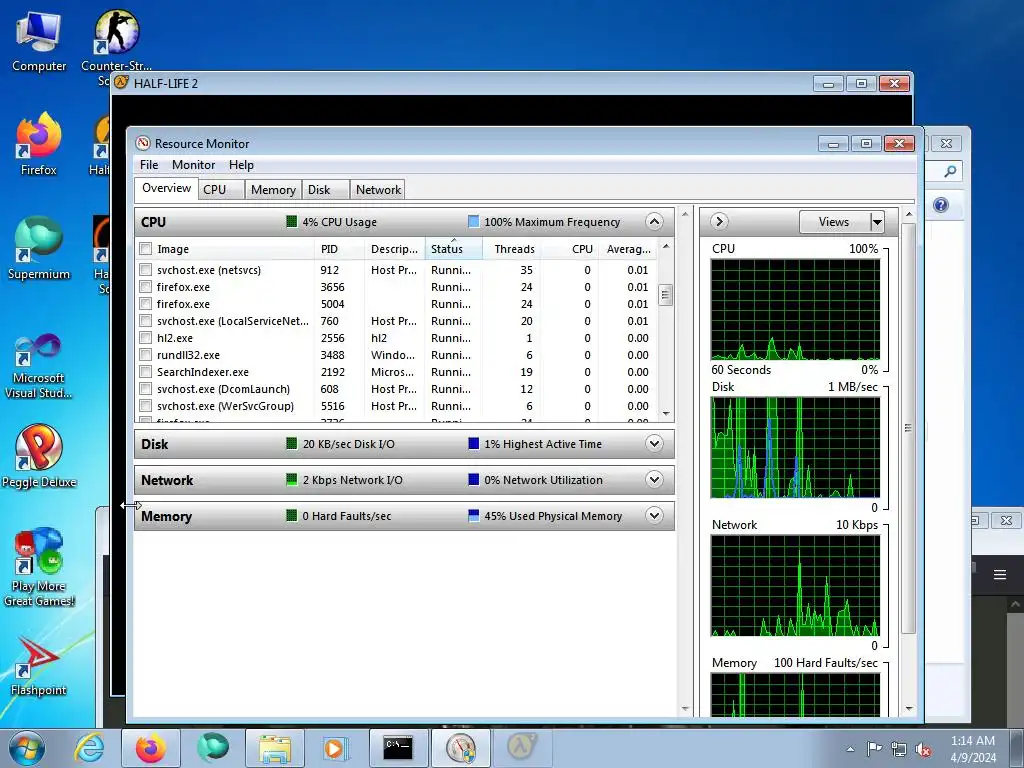This screenshot has width=1024, height=768.
Task: Open Supermium from the taskbar
Action: pyautogui.click(x=212, y=748)
